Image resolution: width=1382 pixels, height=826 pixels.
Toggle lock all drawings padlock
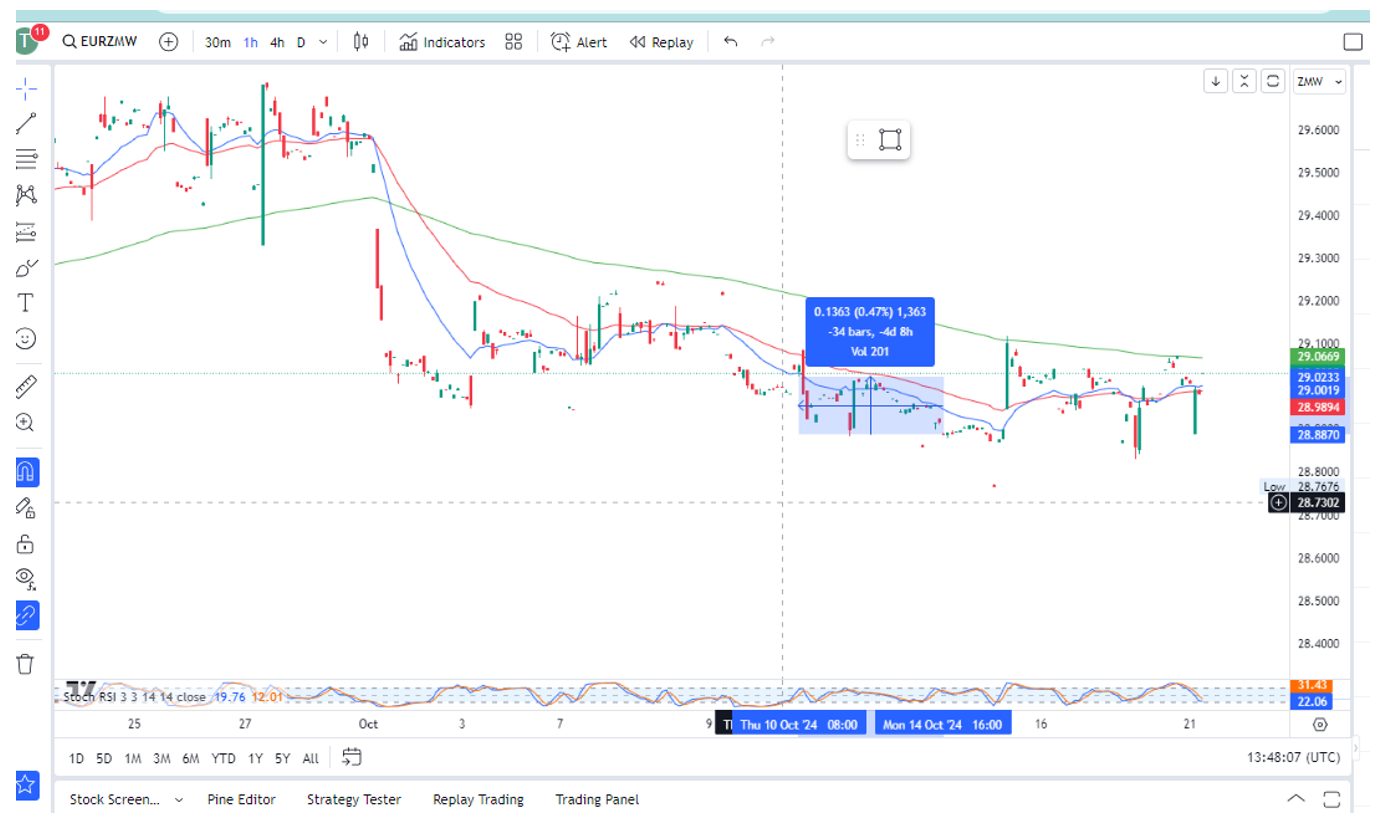[x=26, y=544]
